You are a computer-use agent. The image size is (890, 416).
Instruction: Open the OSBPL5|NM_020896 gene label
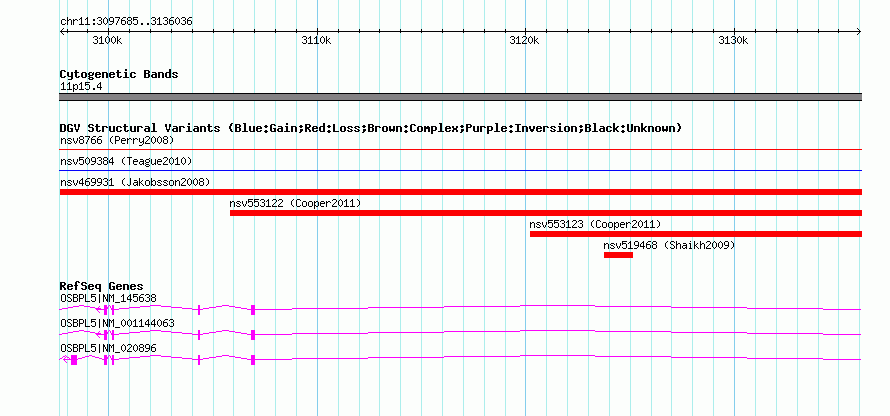click(x=108, y=348)
